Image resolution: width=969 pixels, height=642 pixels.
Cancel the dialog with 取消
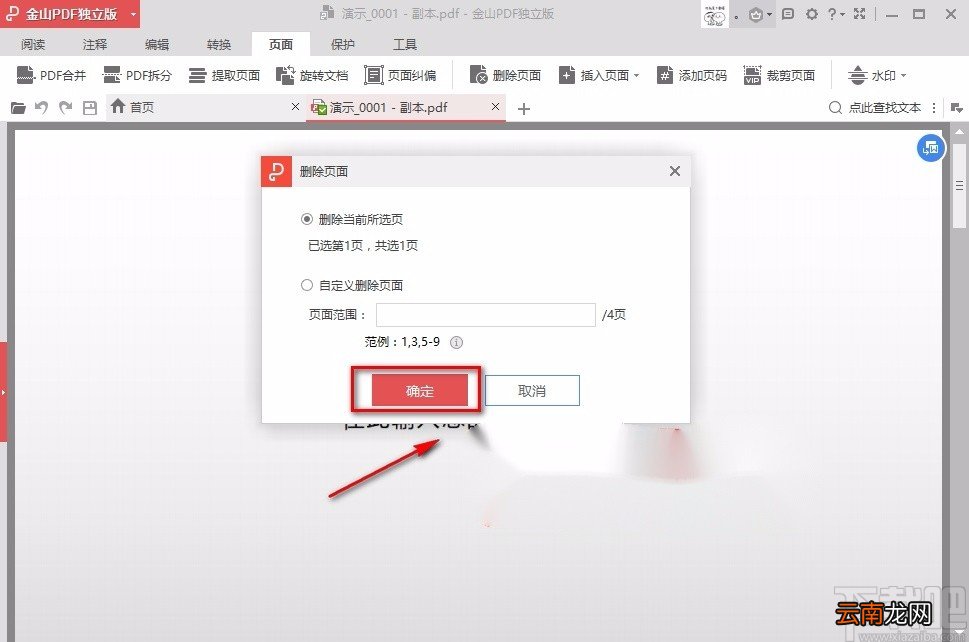pos(532,391)
